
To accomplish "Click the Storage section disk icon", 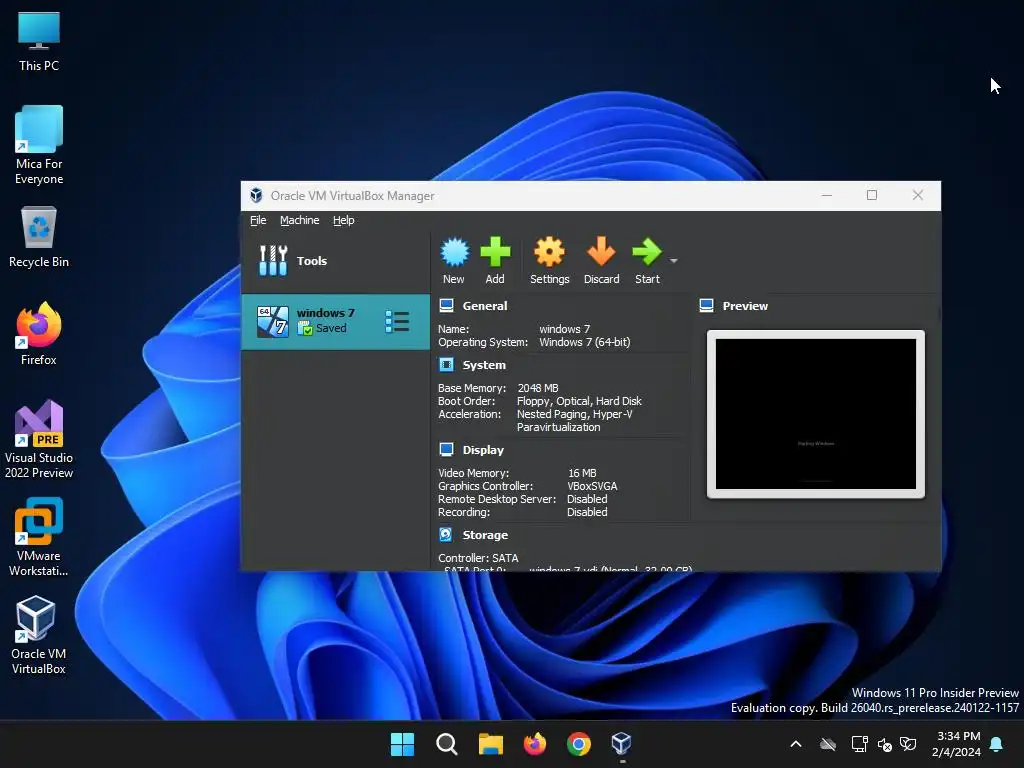I will [x=446, y=534].
